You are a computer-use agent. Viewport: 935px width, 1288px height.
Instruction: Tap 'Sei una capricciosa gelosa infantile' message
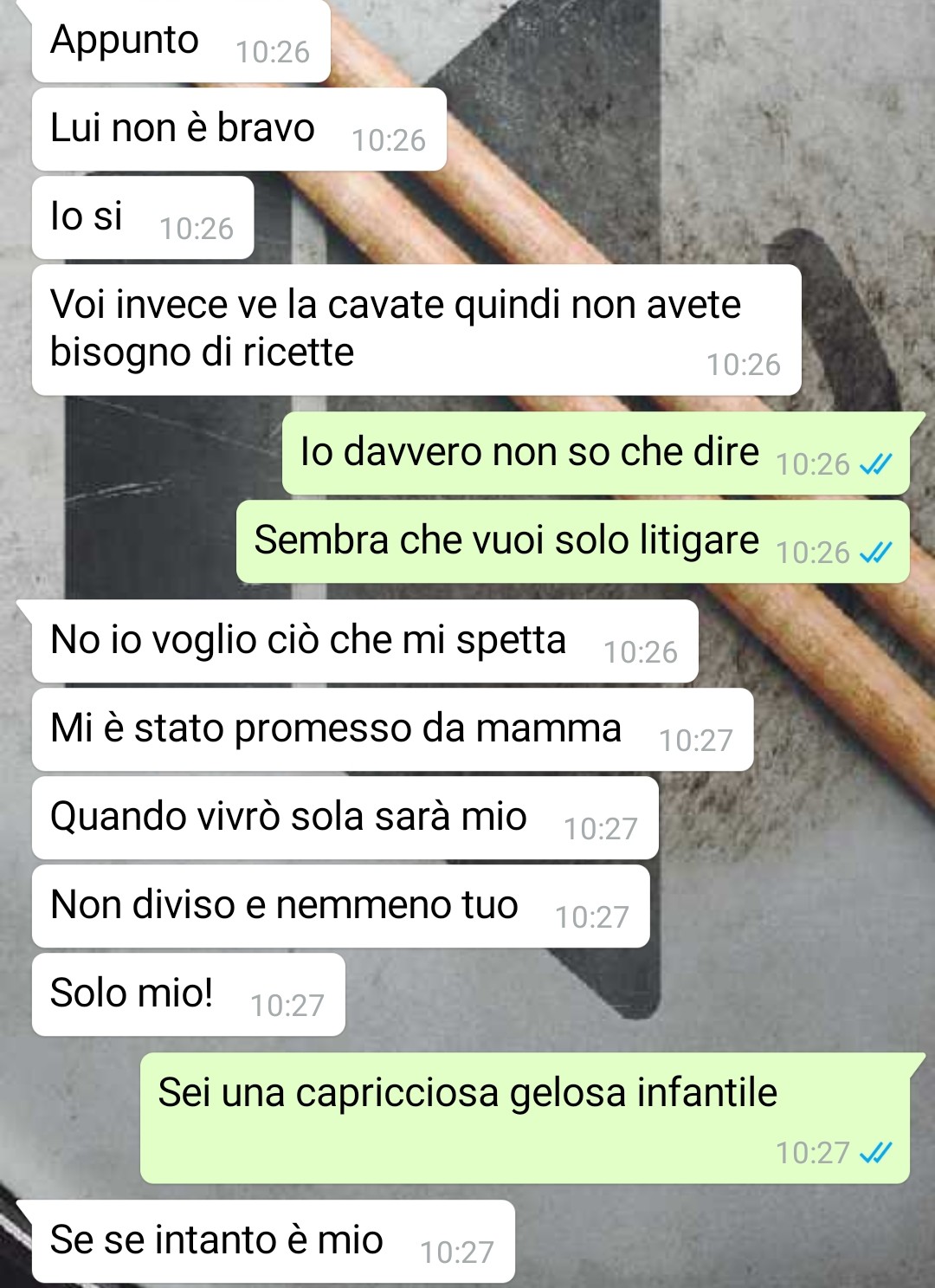click(x=525, y=1119)
